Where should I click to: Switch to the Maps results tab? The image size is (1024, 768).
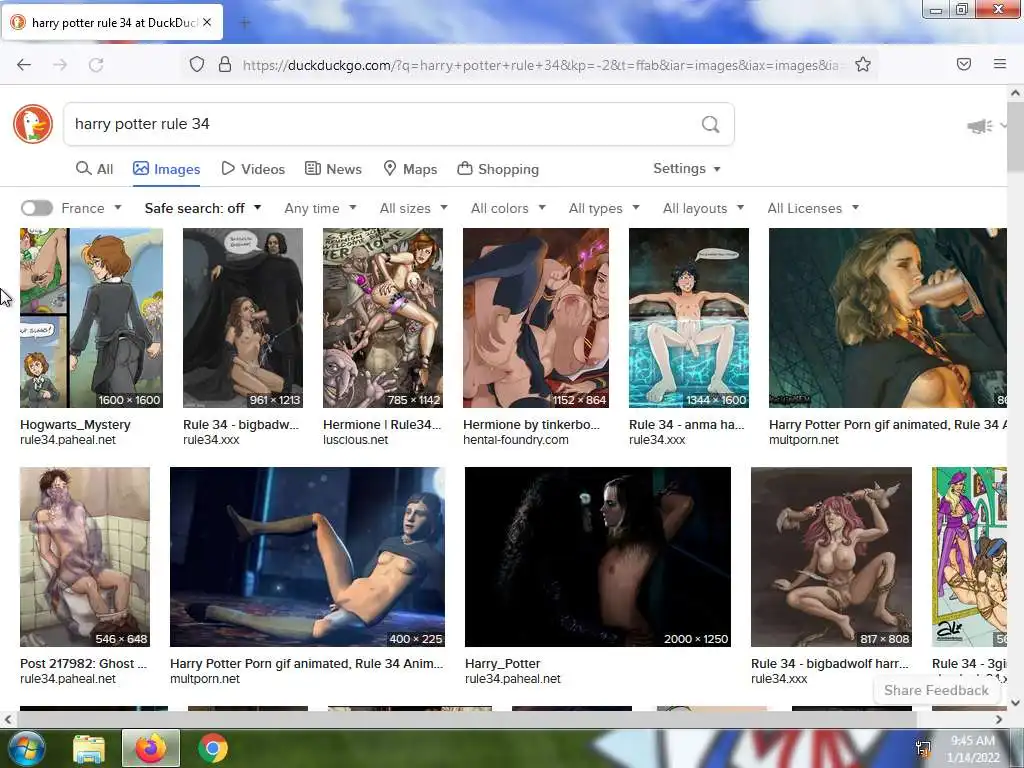(x=410, y=169)
